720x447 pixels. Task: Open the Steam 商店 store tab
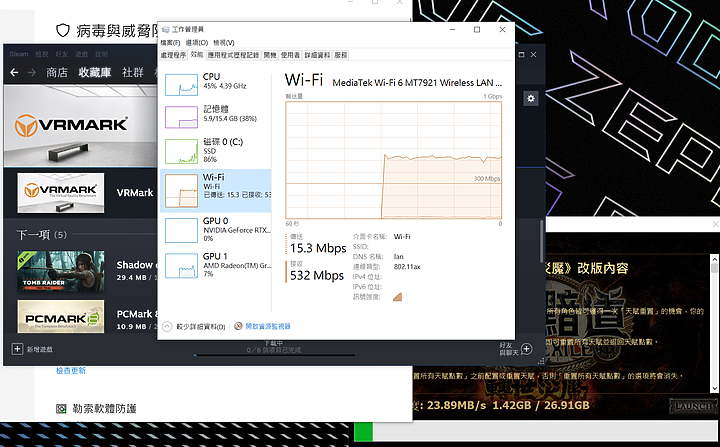click(x=57, y=73)
